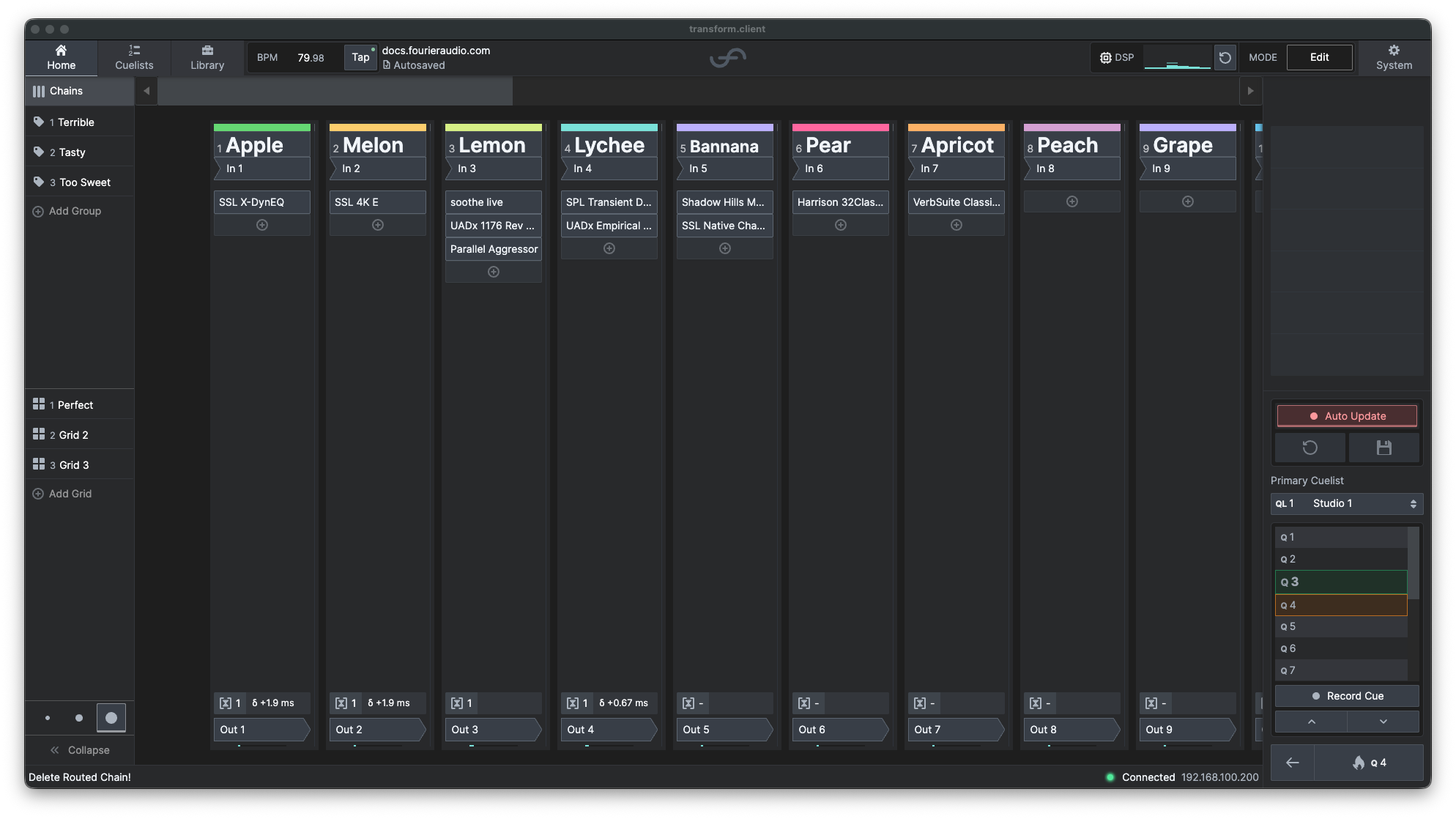Click the Tap tempo button
Viewport: 1456px width, 819px height.
tap(360, 57)
